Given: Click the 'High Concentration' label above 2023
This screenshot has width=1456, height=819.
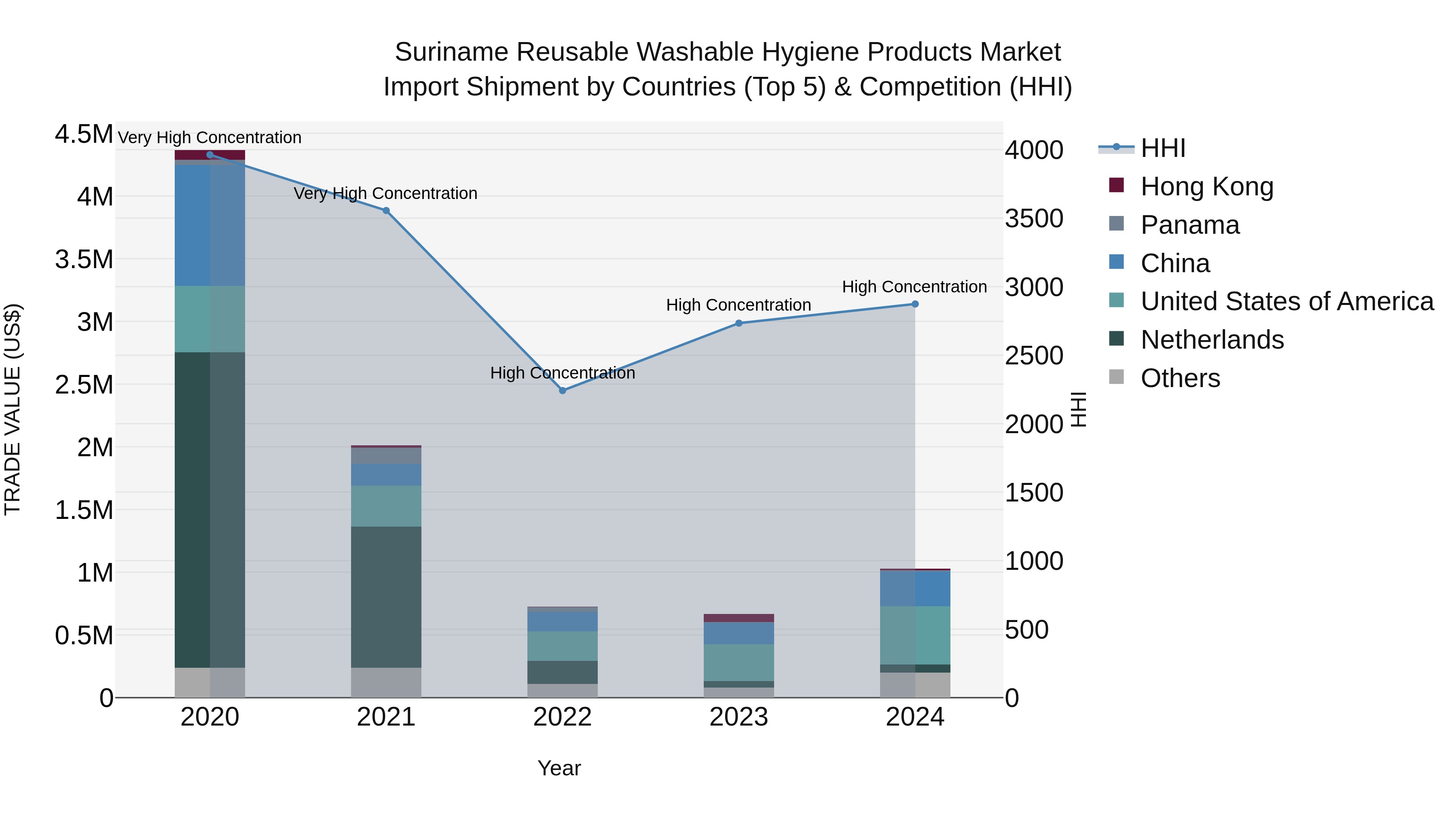Looking at the screenshot, I should click(x=738, y=305).
